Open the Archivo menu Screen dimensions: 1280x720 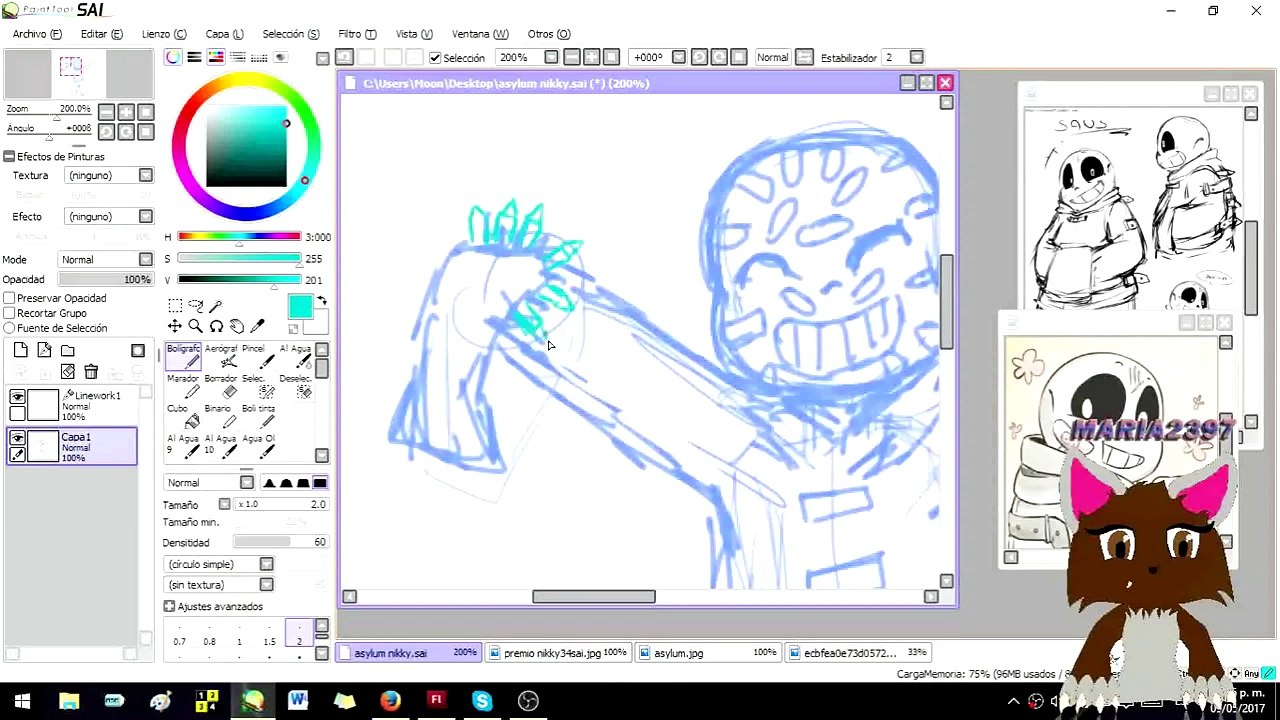tap(37, 34)
